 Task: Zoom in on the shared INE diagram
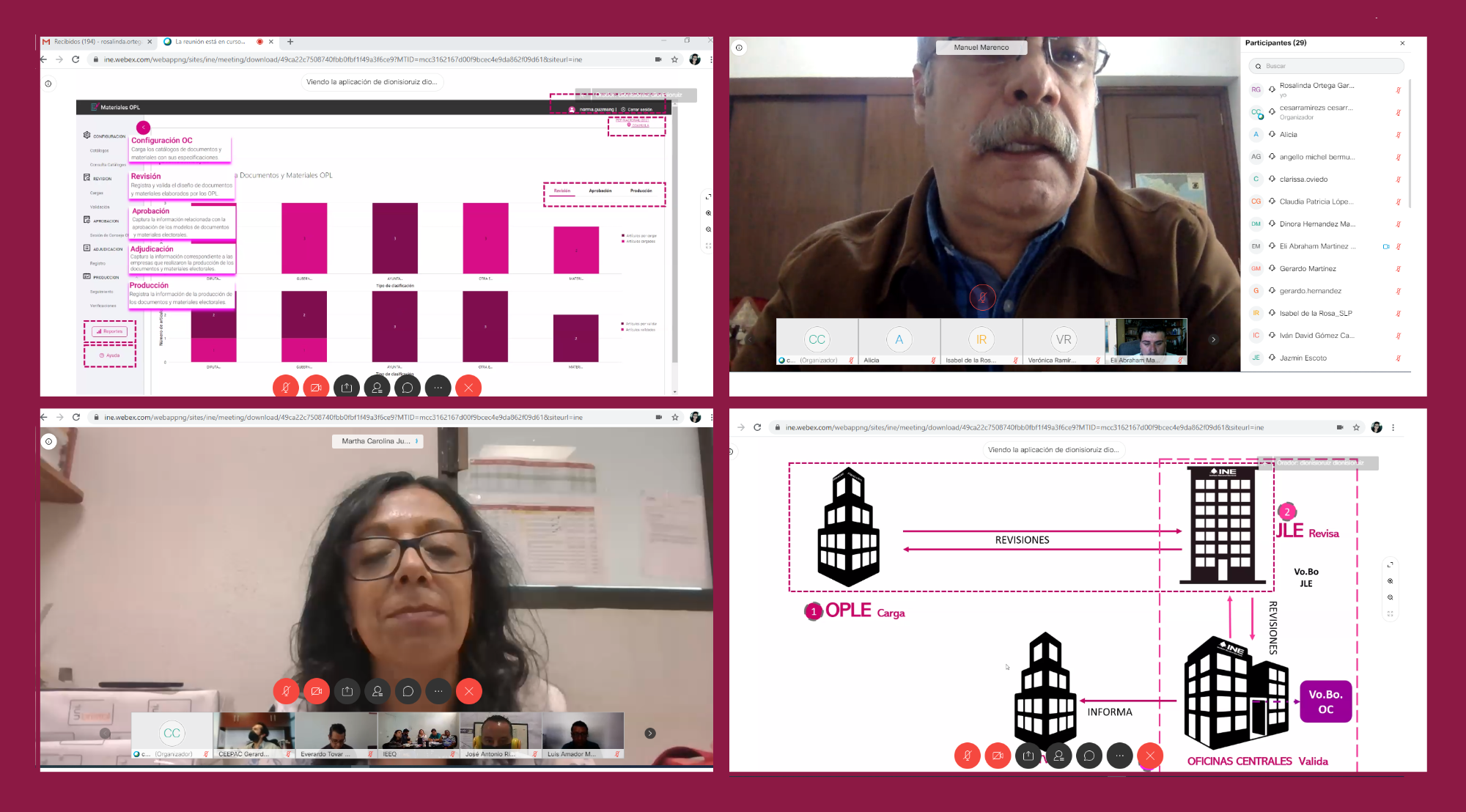(1390, 581)
